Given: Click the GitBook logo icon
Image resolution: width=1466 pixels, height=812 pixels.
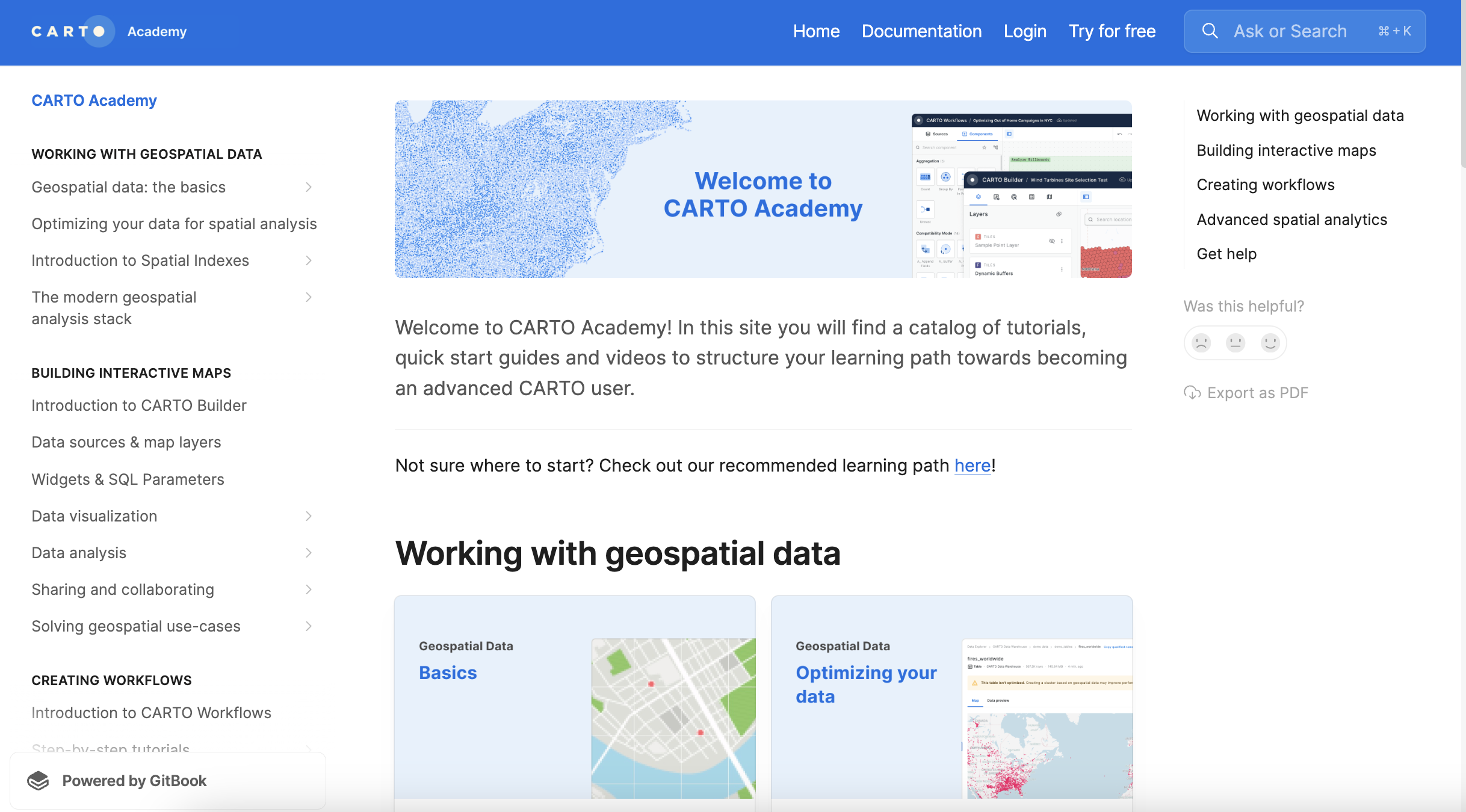Looking at the screenshot, I should pyautogui.click(x=38, y=781).
